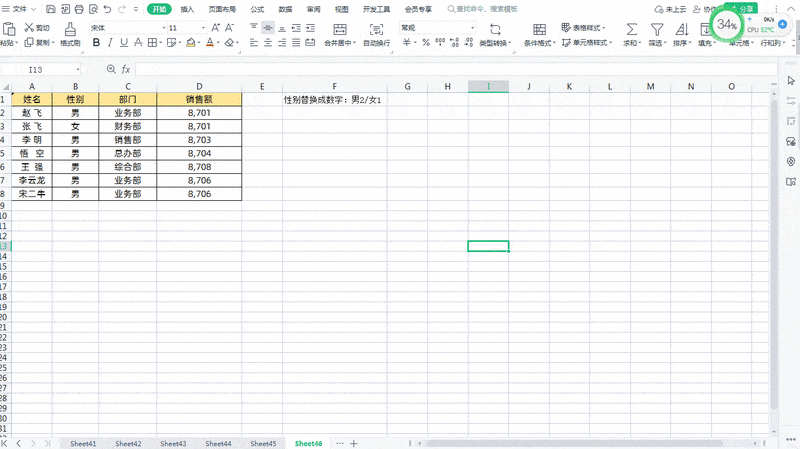The height and width of the screenshot is (449, 800).
Task: Click the Save icon in the quick toolbar
Action: (51, 9)
